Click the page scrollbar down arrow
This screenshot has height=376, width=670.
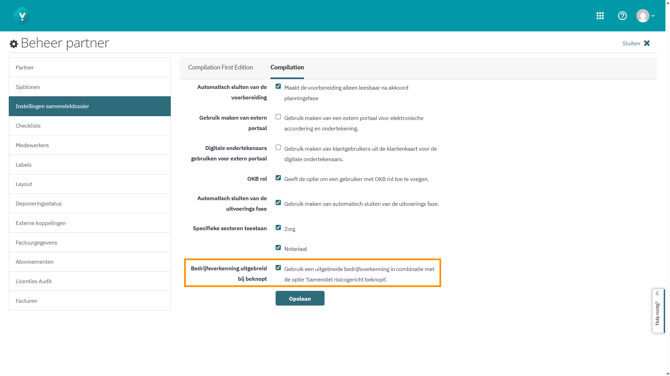(667, 373)
